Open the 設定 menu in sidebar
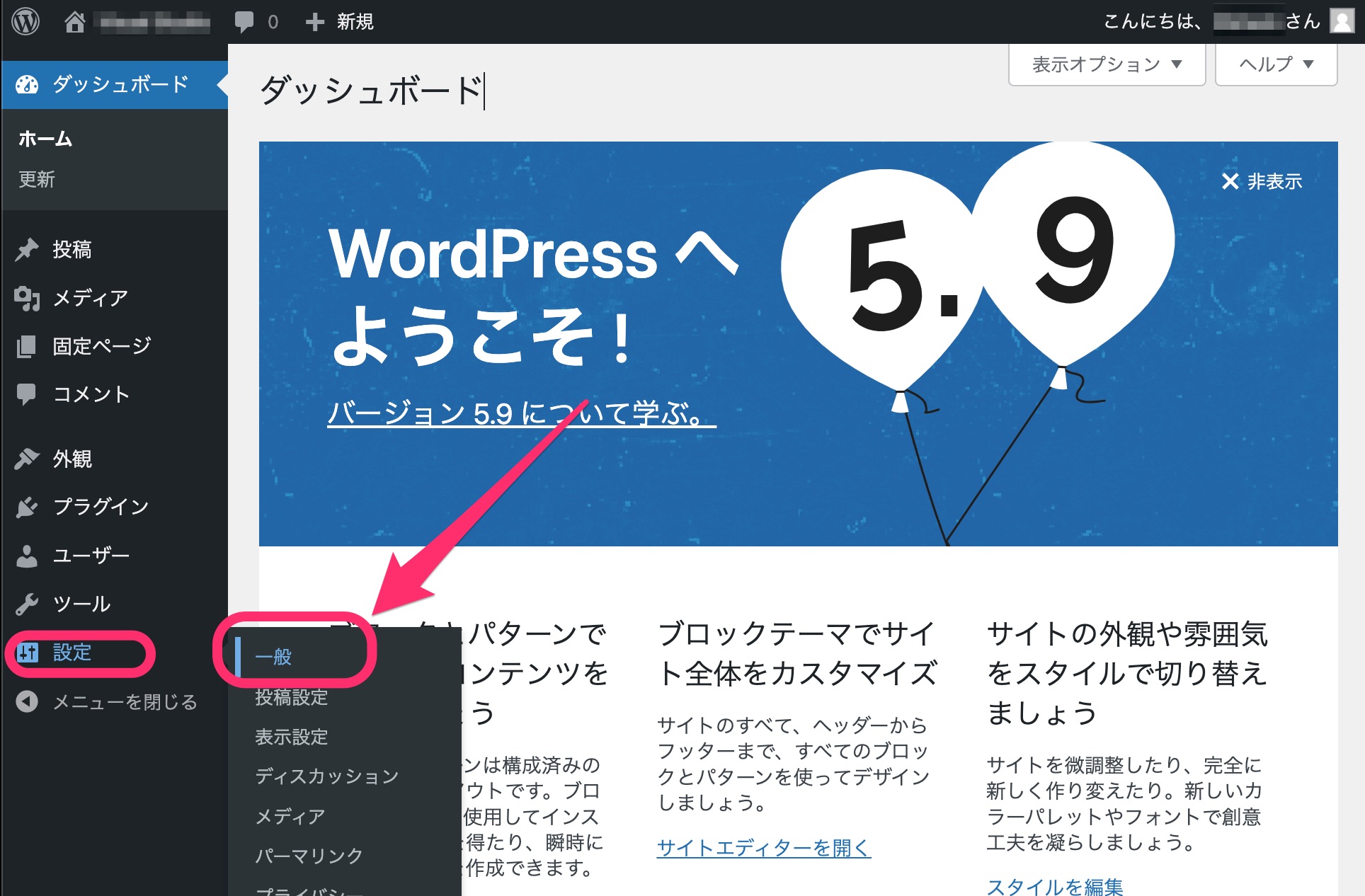Image resolution: width=1365 pixels, height=896 pixels. [x=72, y=652]
